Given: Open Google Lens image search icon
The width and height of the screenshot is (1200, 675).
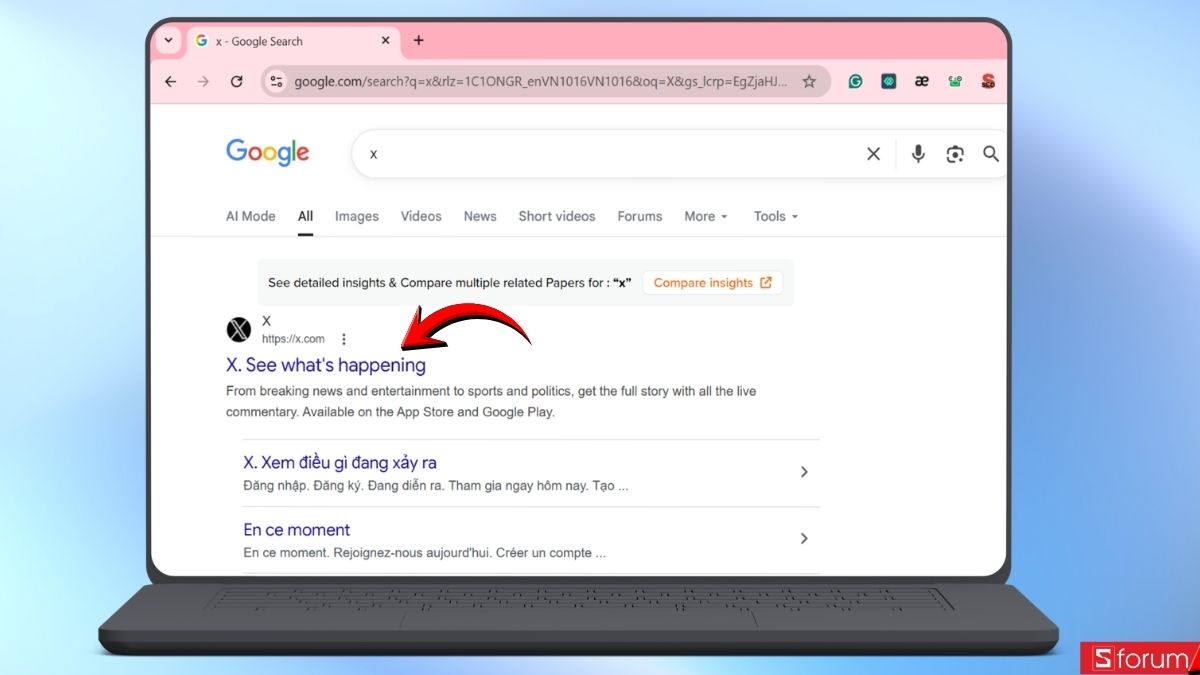Looking at the screenshot, I should 954,154.
